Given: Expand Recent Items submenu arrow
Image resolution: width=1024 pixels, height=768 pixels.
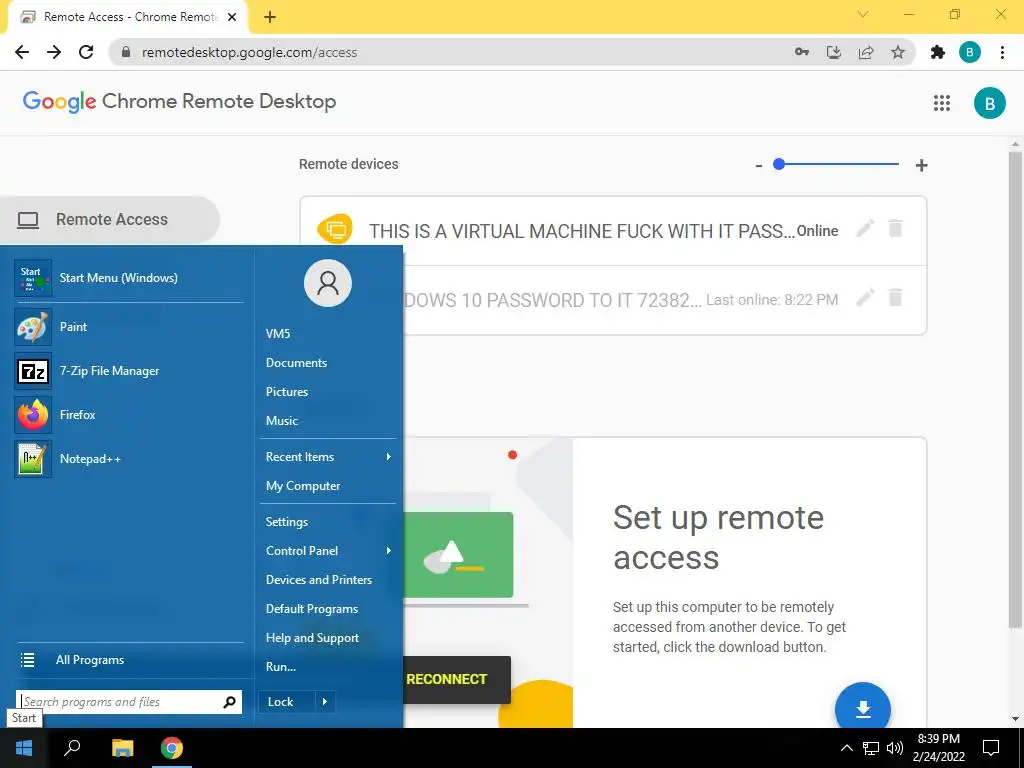Looking at the screenshot, I should [389, 456].
